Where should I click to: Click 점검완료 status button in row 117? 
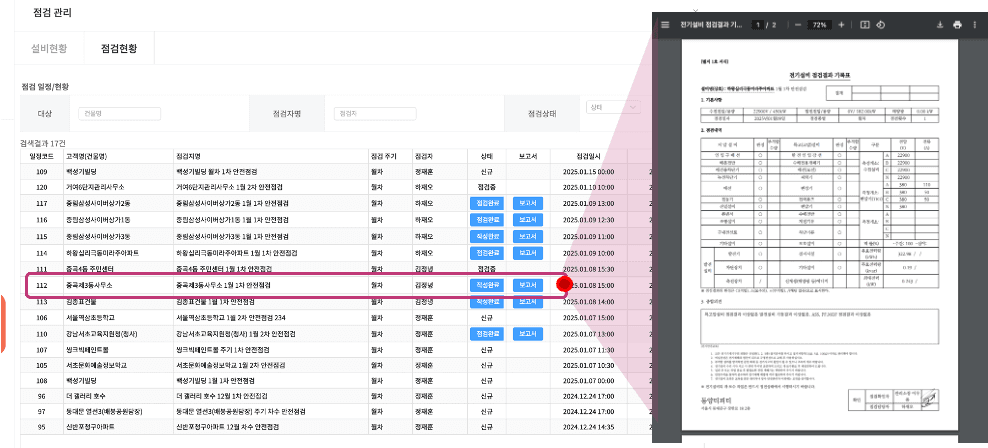point(488,203)
